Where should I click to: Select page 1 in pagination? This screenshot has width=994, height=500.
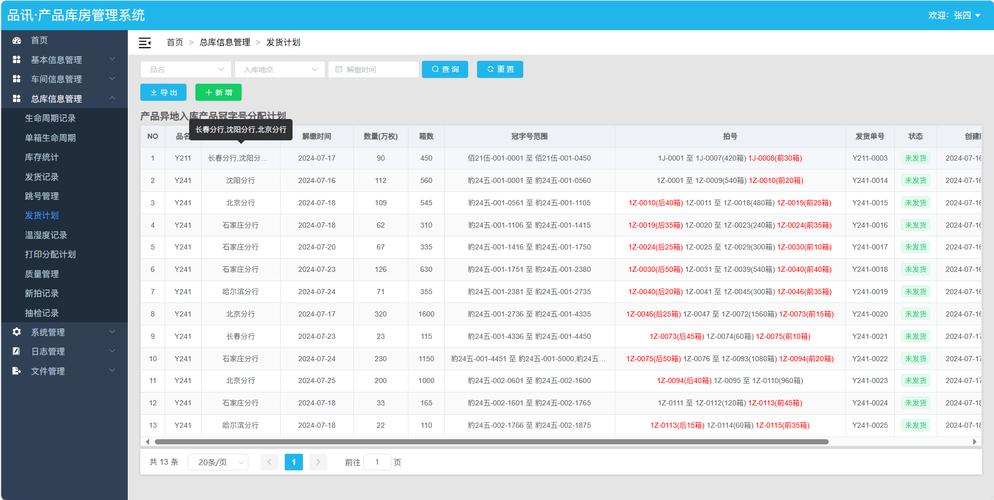pyautogui.click(x=294, y=463)
